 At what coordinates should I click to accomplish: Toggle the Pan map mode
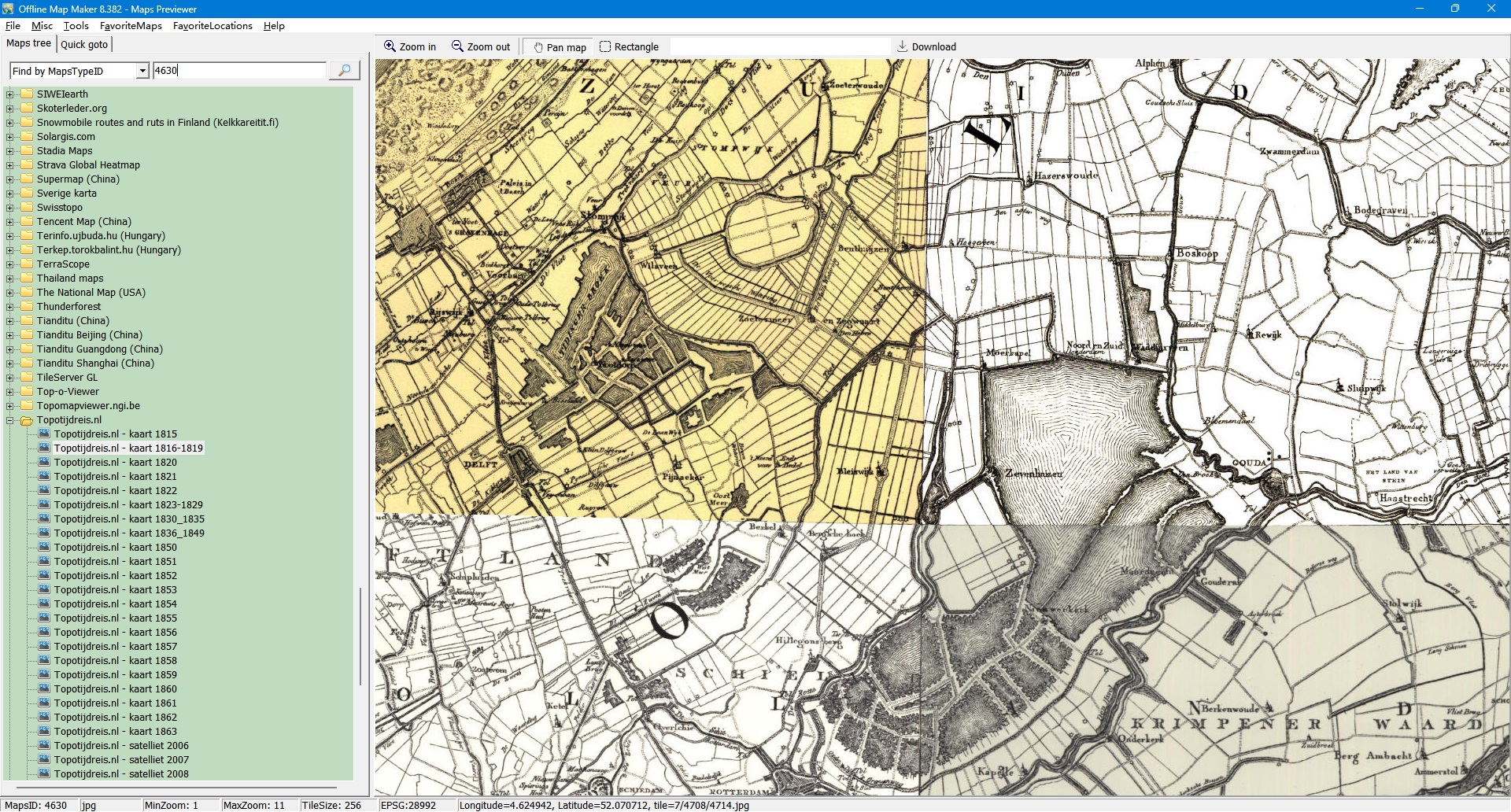pos(560,47)
